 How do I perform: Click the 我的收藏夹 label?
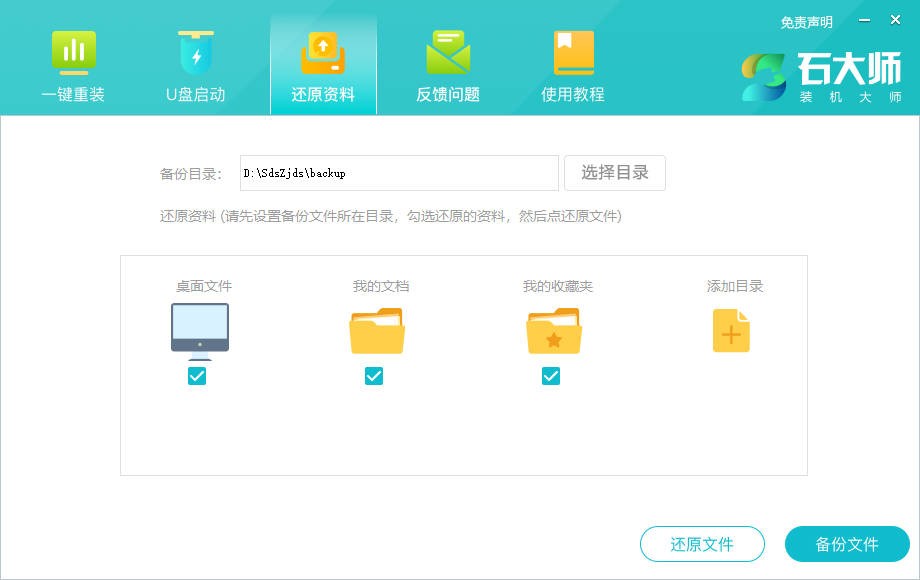558,286
